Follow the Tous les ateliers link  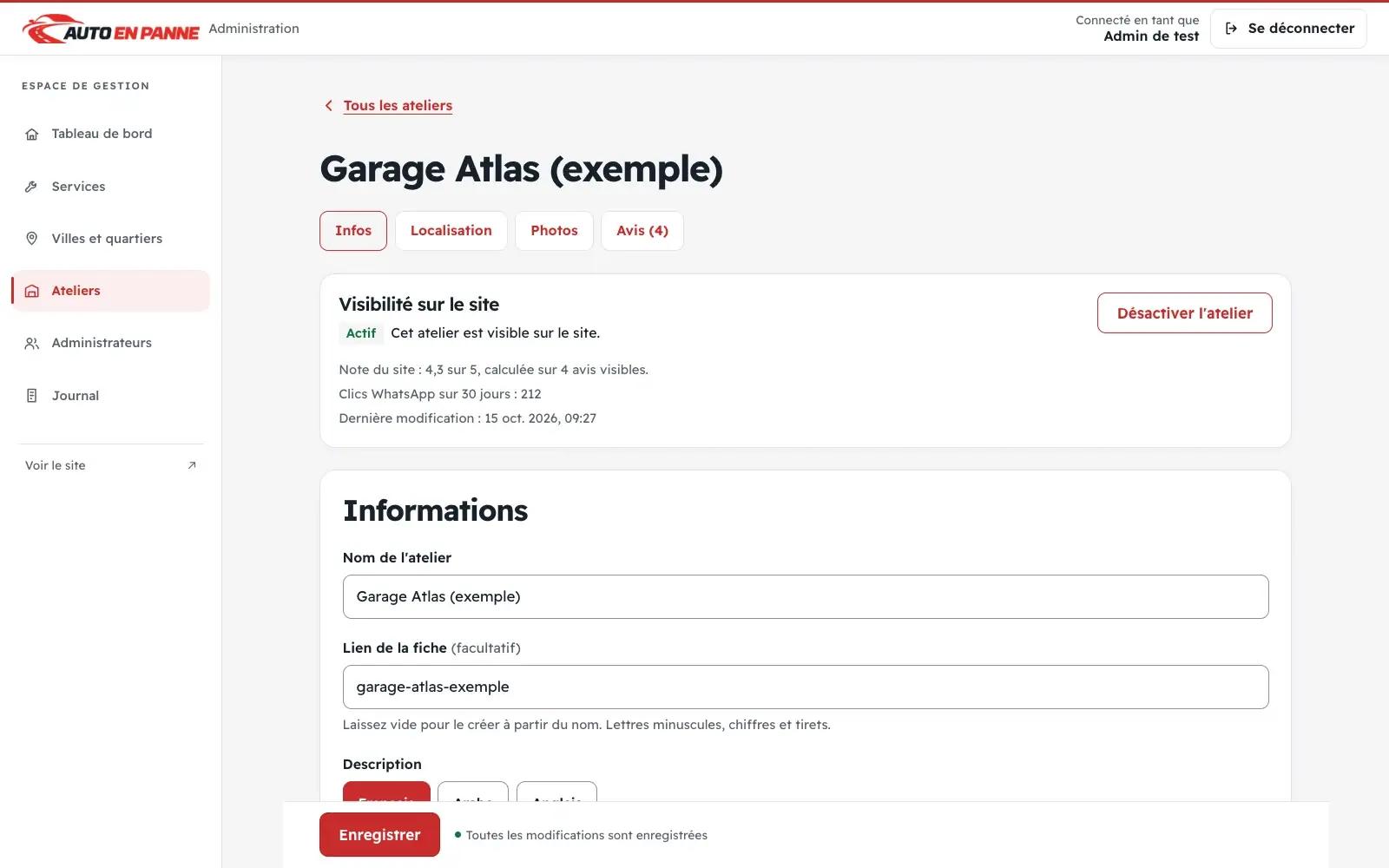pos(398,106)
